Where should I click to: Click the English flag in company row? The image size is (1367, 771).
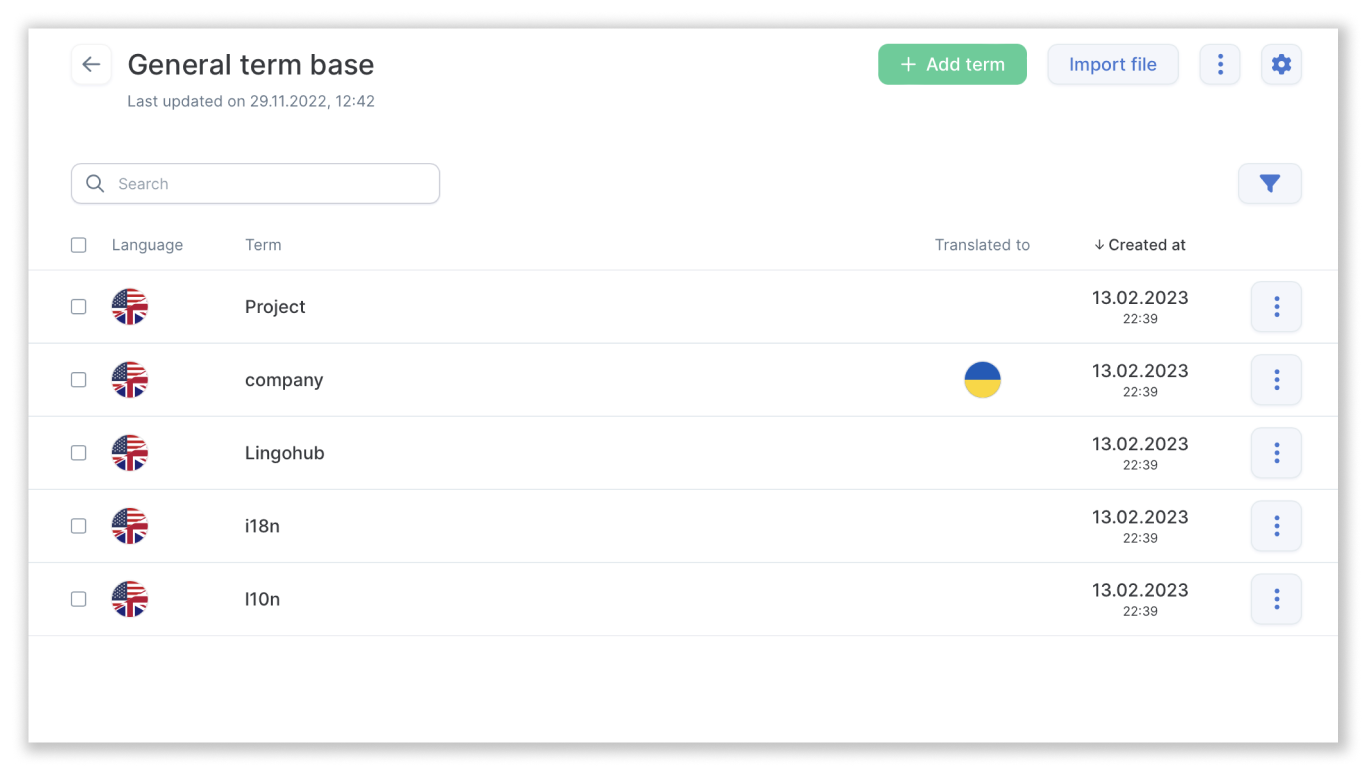point(130,380)
